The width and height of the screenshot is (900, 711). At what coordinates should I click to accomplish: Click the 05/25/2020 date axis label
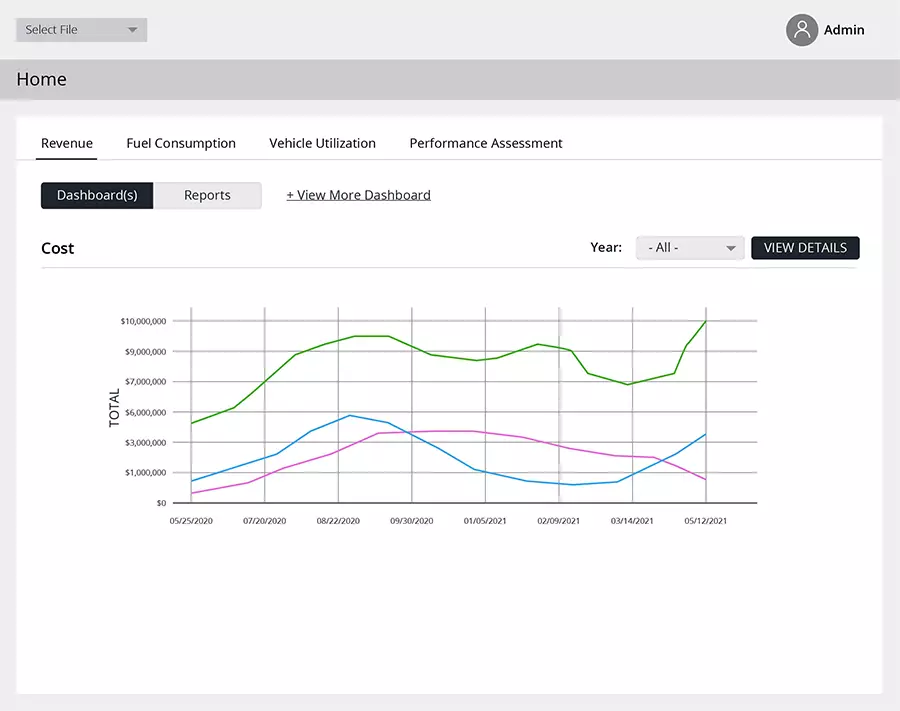(x=191, y=521)
